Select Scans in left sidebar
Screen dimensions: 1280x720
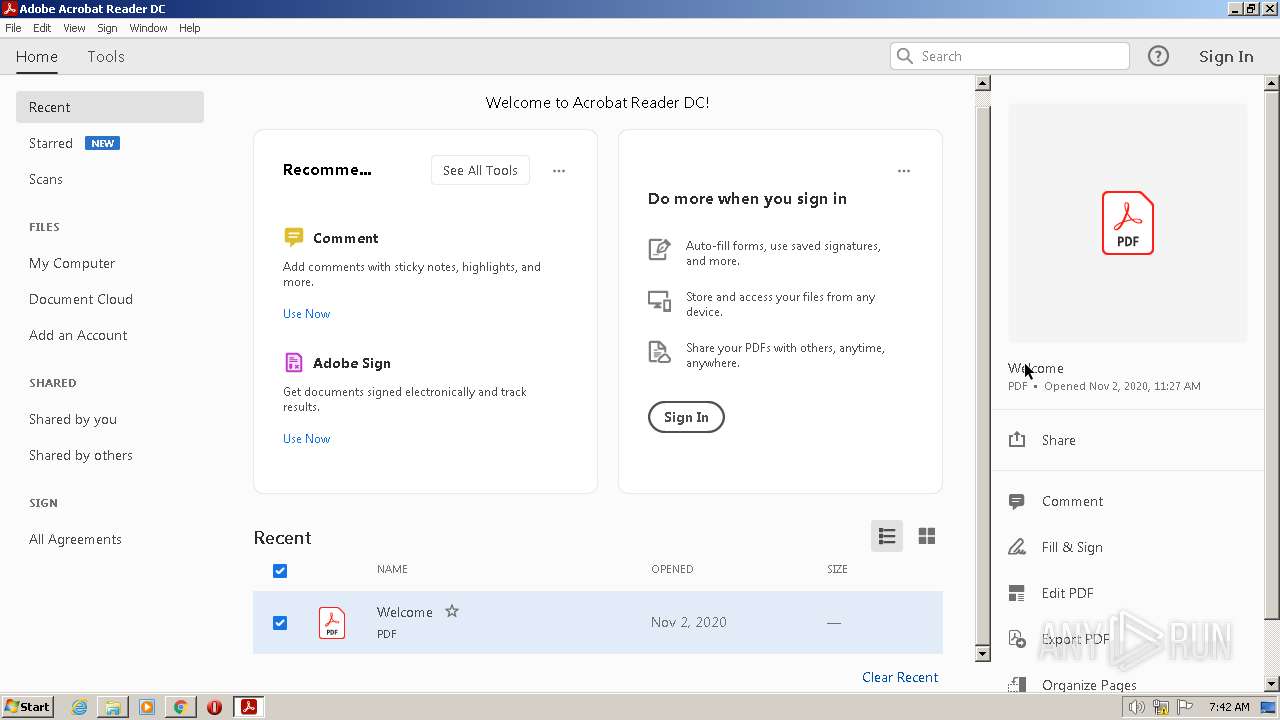pyautogui.click(x=46, y=179)
